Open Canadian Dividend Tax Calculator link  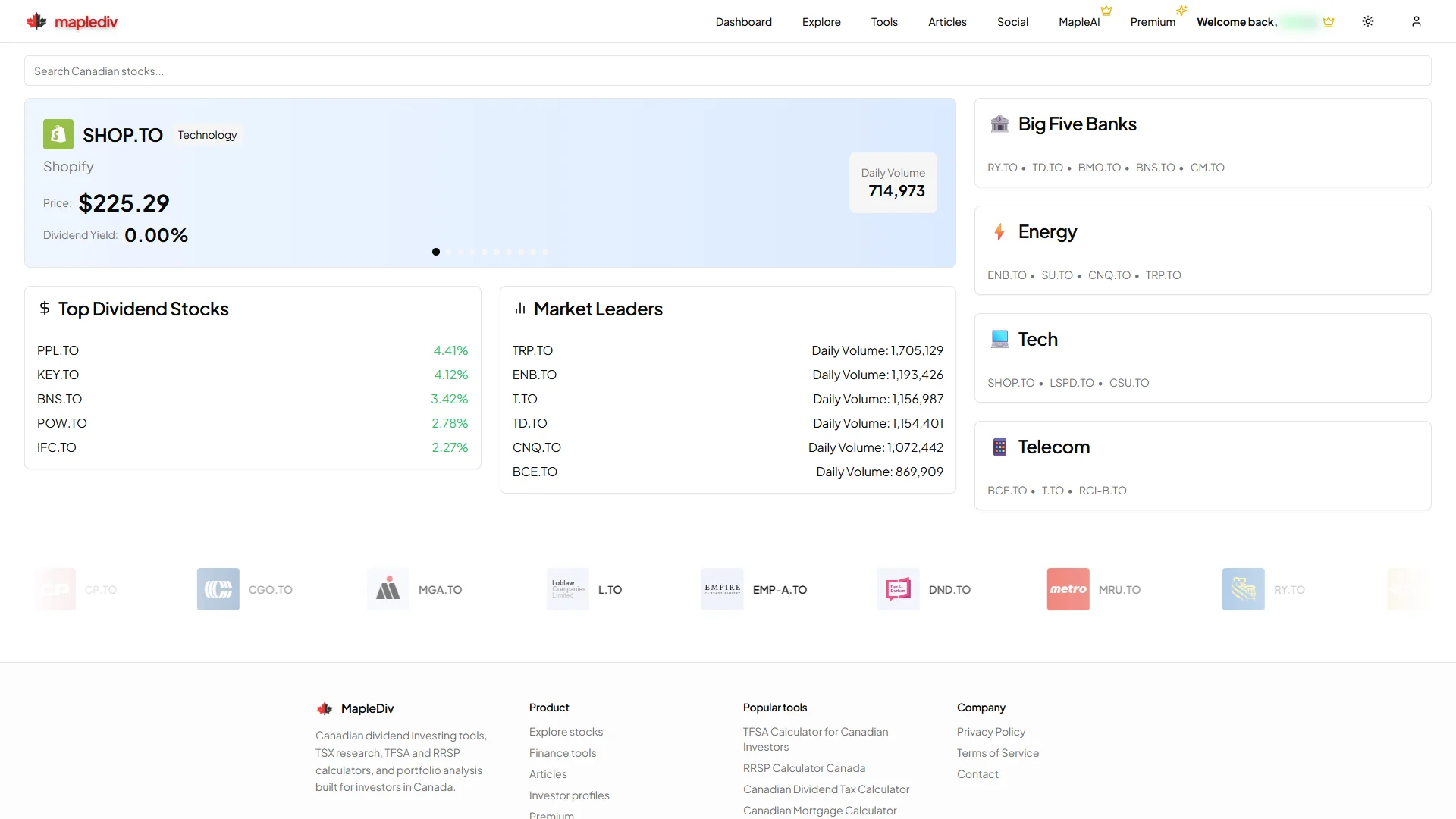[826, 789]
